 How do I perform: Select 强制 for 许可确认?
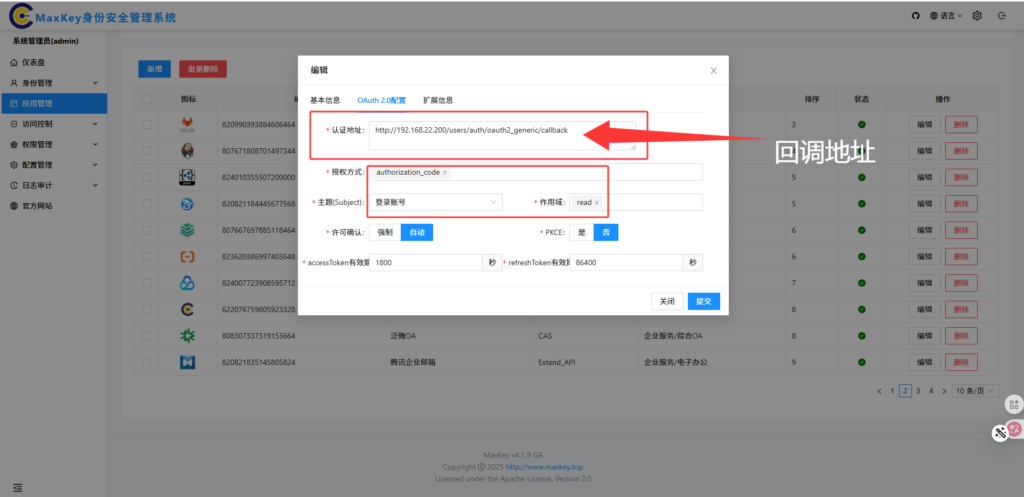pos(385,232)
